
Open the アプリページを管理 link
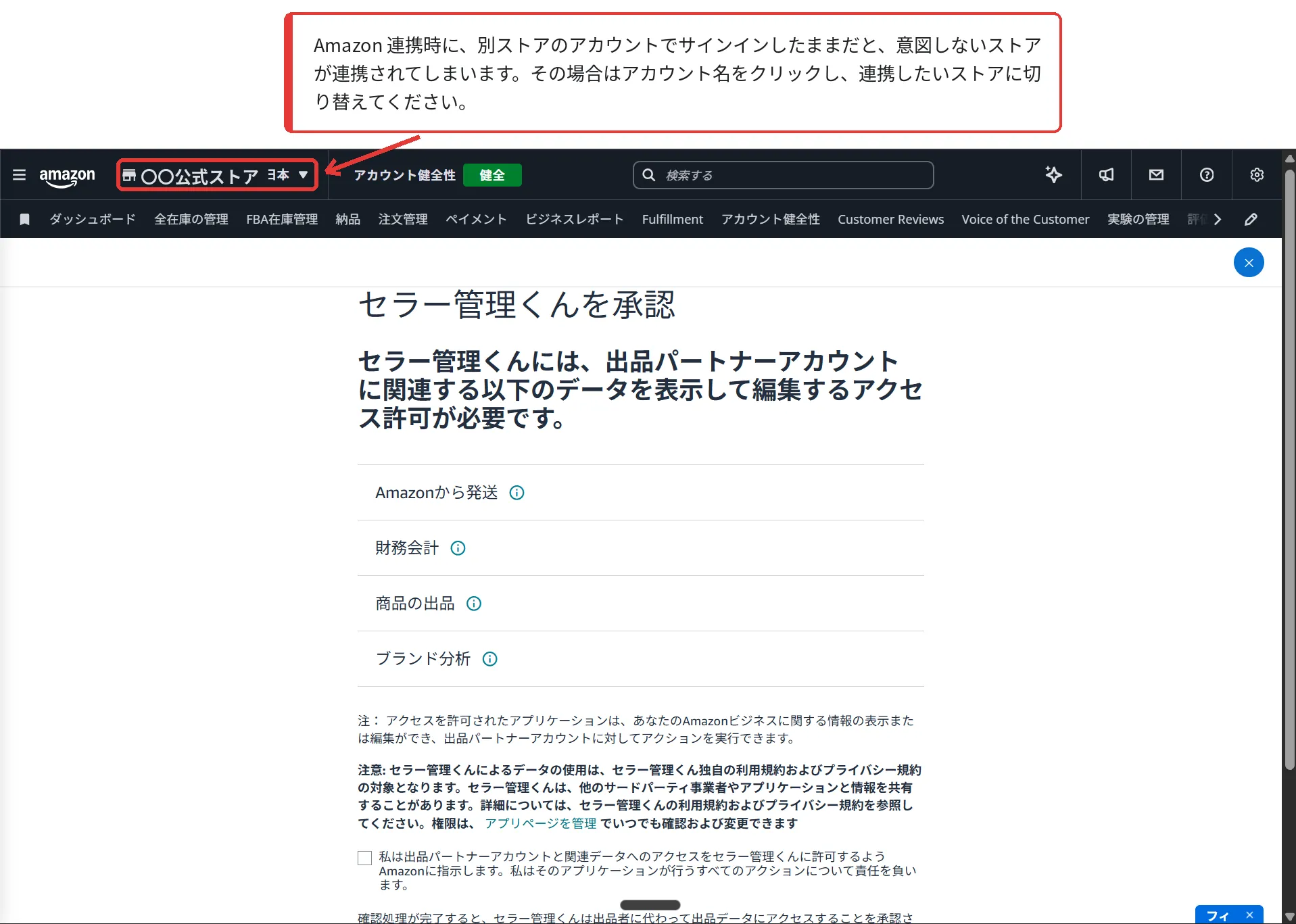click(x=540, y=823)
